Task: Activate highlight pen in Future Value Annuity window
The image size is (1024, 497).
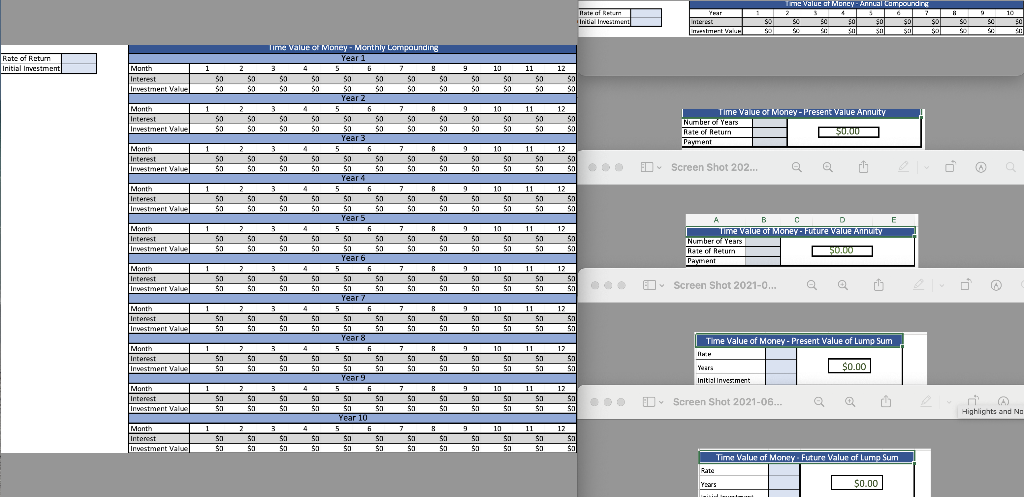Action: point(903,167)
